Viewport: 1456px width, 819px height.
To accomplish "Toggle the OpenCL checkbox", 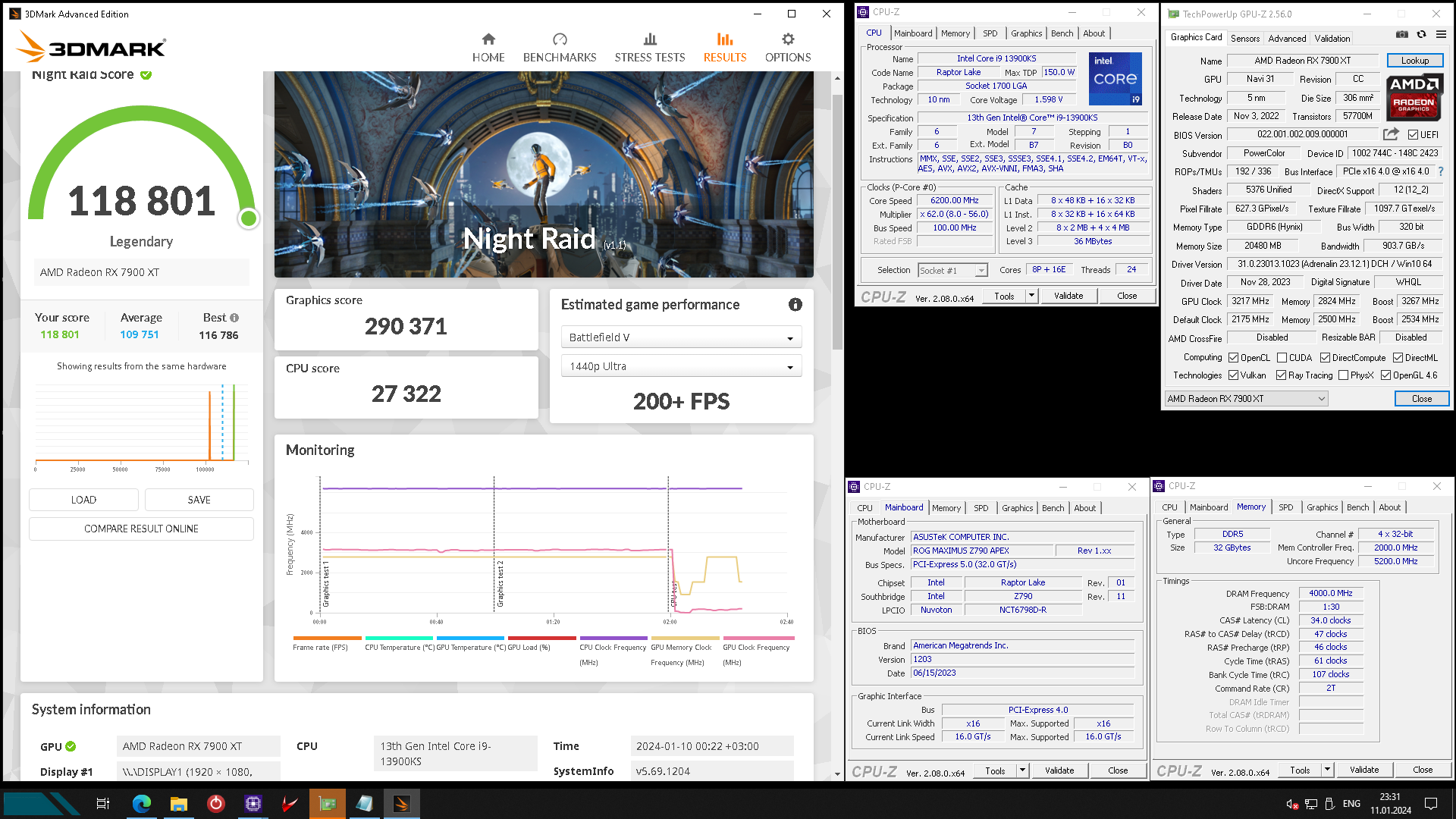I will [x=1234, y=358].
